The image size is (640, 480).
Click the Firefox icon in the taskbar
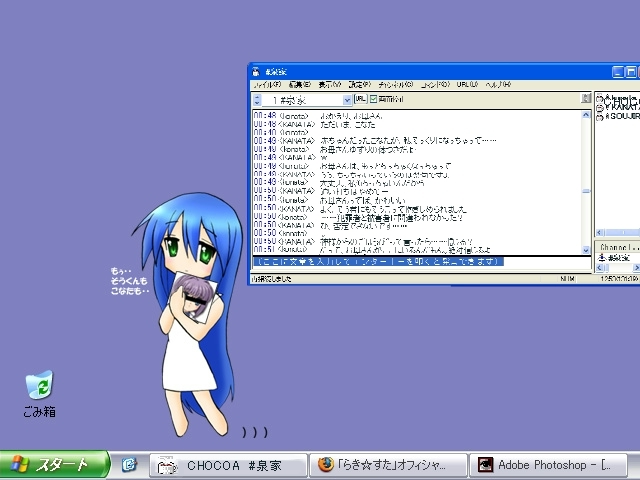tap(326, 464)
